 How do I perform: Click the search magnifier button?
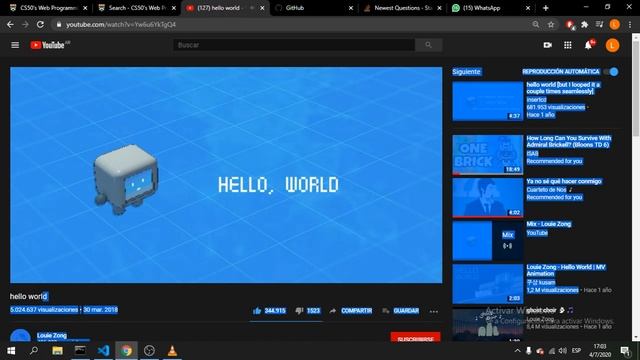428,45
